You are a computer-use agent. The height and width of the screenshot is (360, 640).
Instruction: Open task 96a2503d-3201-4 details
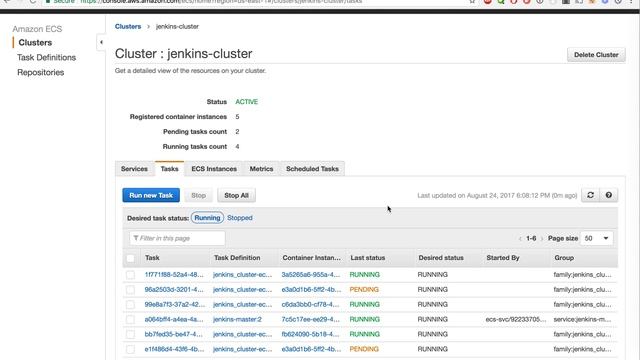pos(174,289)
